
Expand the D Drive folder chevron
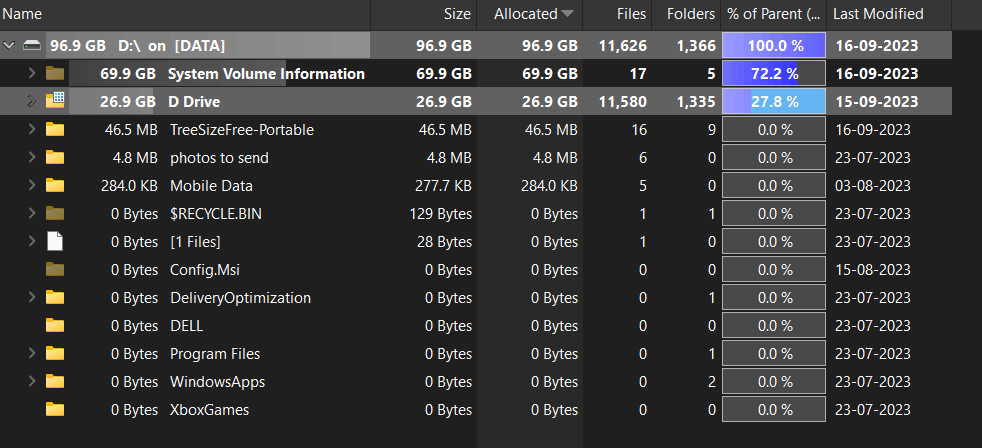click(32, 102)
